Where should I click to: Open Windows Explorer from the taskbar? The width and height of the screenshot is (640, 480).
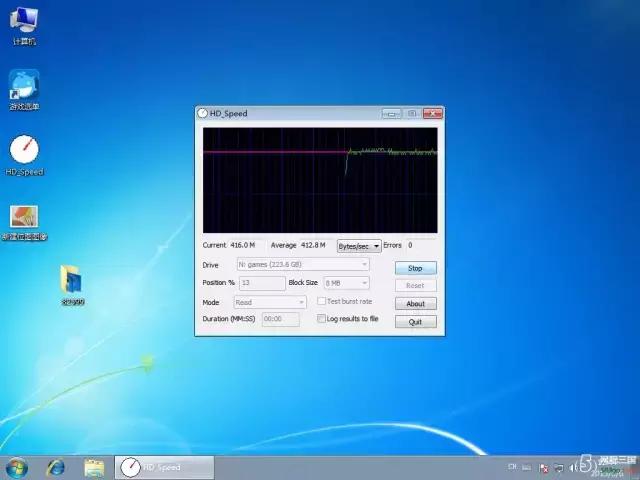94,467
